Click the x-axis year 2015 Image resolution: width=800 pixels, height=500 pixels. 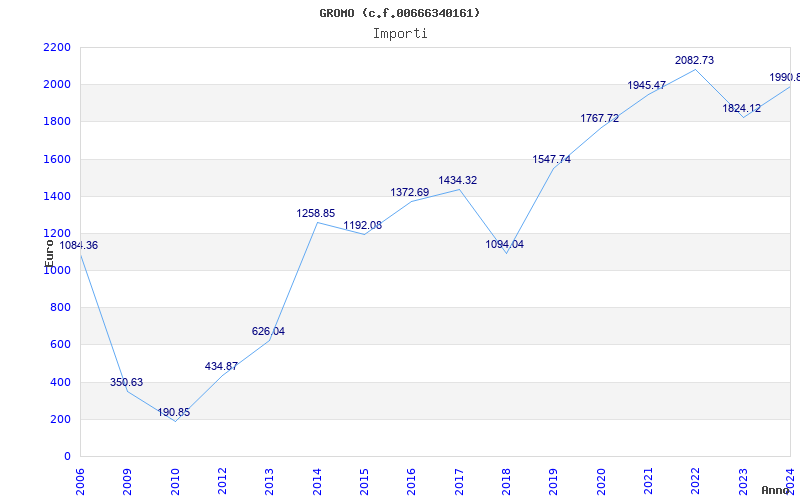point(364,482)
